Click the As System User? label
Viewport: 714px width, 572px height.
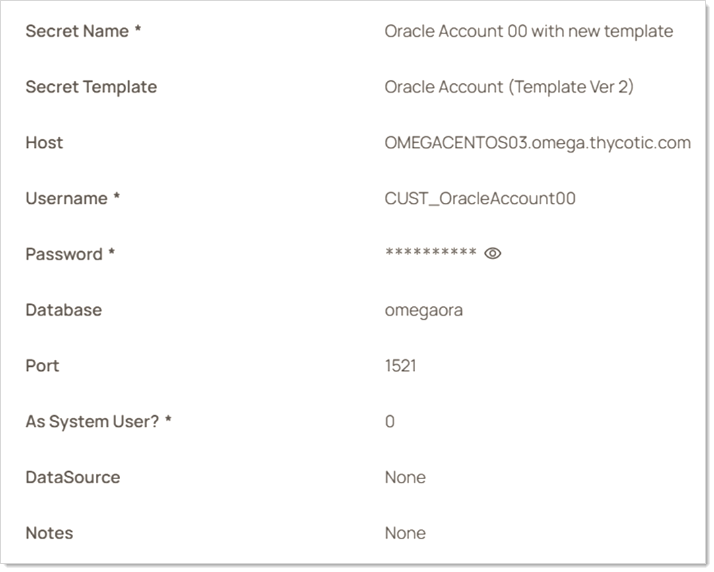tap(98, 422)
